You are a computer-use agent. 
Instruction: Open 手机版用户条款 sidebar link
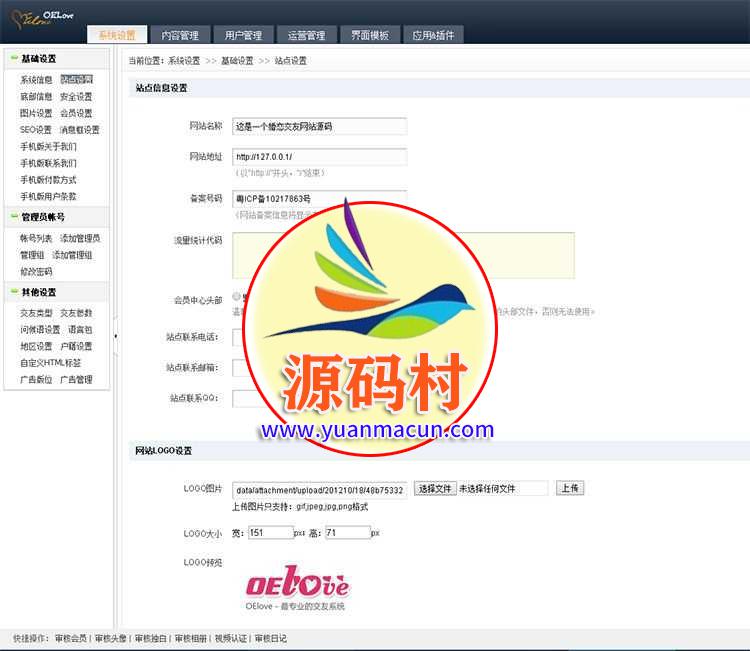click(48, 196)
